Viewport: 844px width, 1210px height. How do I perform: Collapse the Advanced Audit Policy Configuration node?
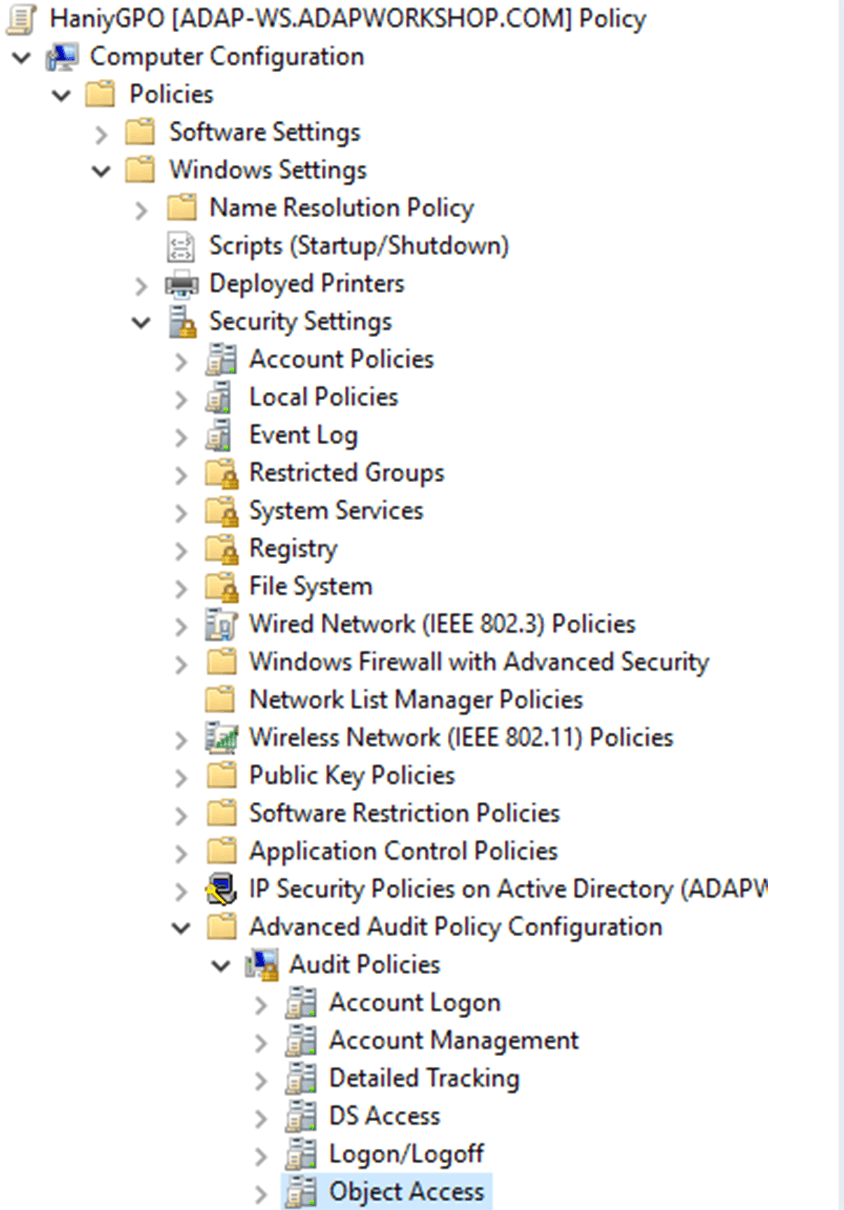click(181, 928)
